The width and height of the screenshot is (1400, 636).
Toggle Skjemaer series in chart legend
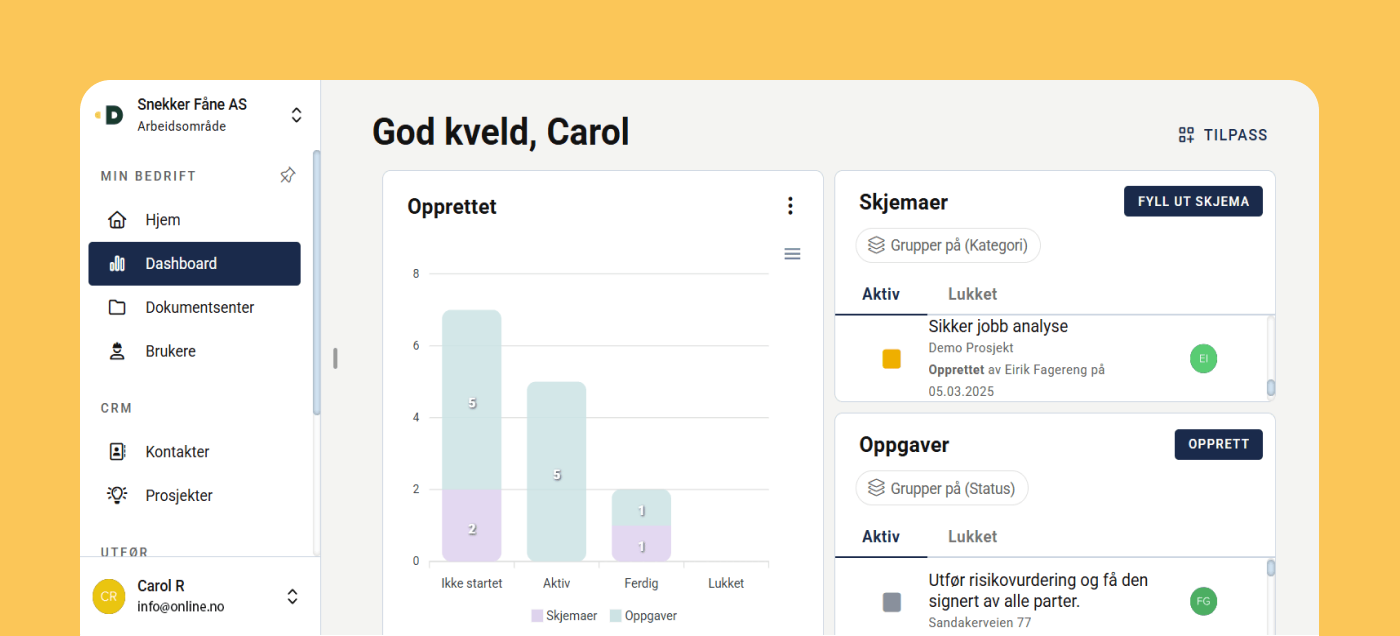point(564,616)
